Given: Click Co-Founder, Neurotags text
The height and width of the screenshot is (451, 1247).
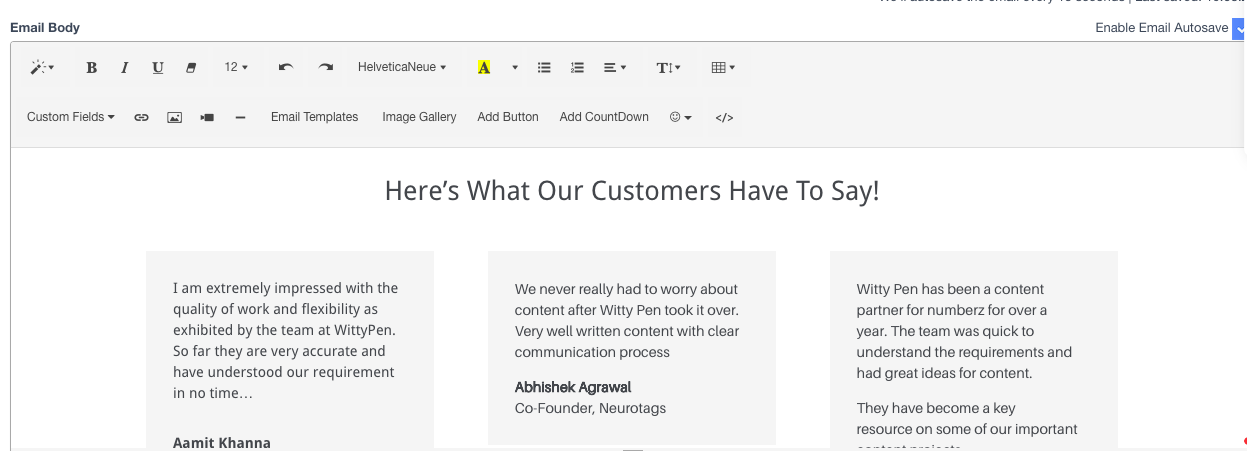Looking at the screenshot, I should point(590,408).
